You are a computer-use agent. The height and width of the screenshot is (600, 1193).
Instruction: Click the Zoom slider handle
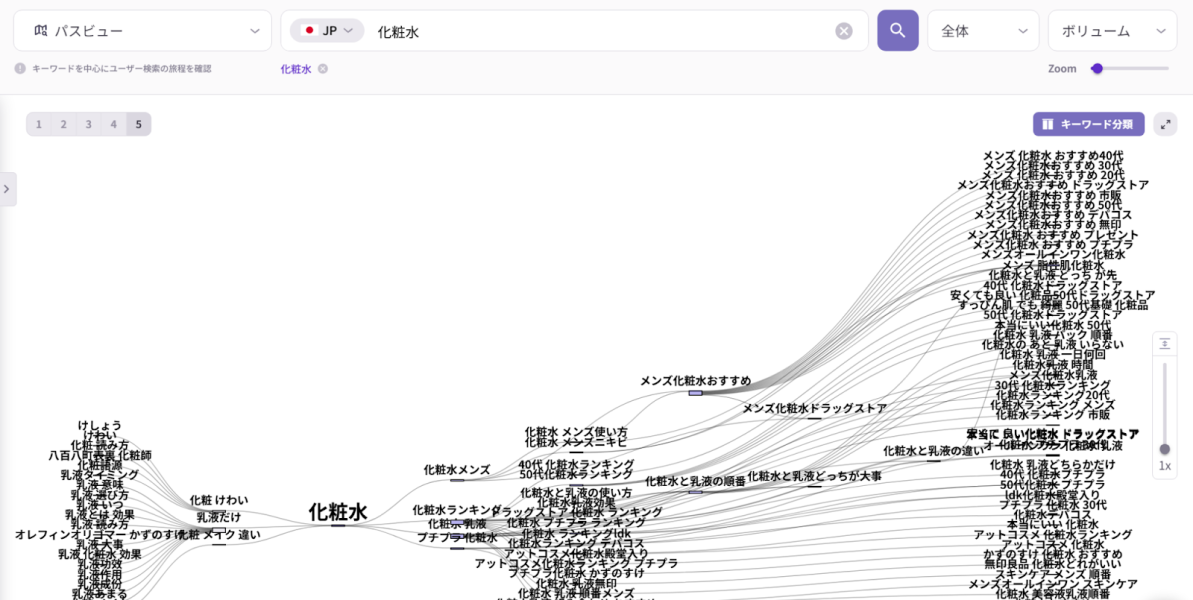click(1097, 69)
